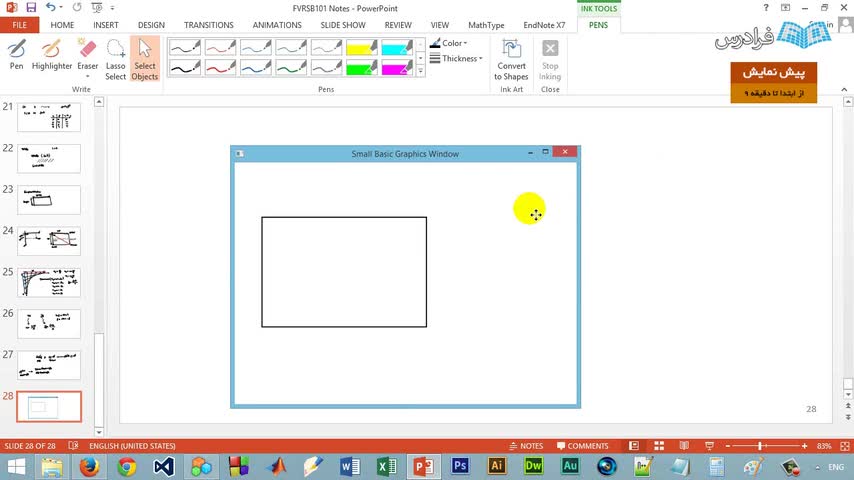Open the MathType tab
Image resolution: width=854 pixels, height=480 pixels.
(x=486, y=25)
